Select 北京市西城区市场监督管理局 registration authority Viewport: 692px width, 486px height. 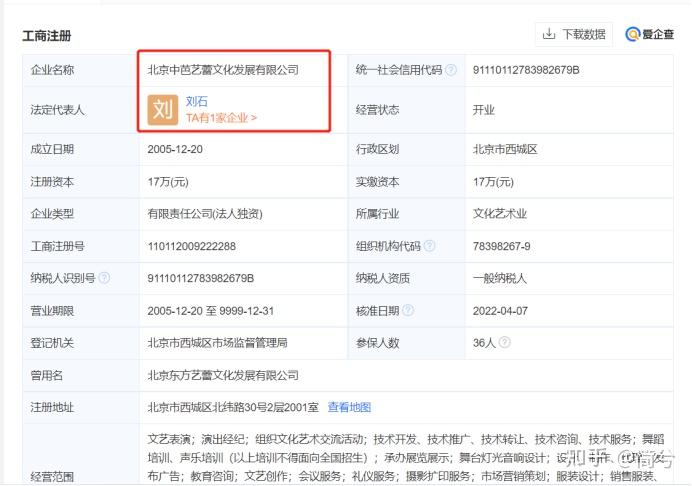point(217,343)
